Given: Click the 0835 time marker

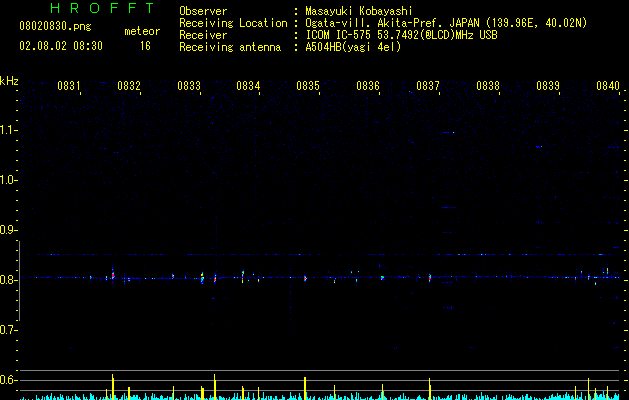Looking at the screenshot, I should pyautogui.click(x=308, y=86).
